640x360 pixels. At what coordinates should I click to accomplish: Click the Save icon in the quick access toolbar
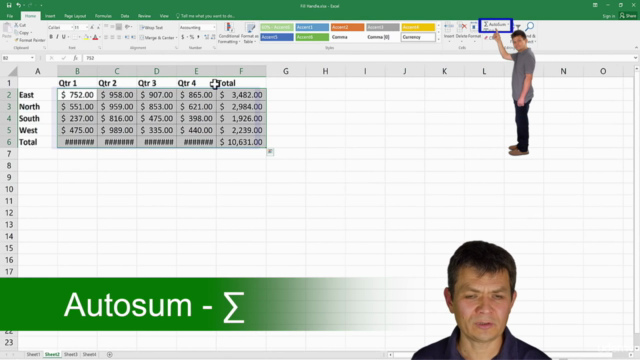[9, 5]
